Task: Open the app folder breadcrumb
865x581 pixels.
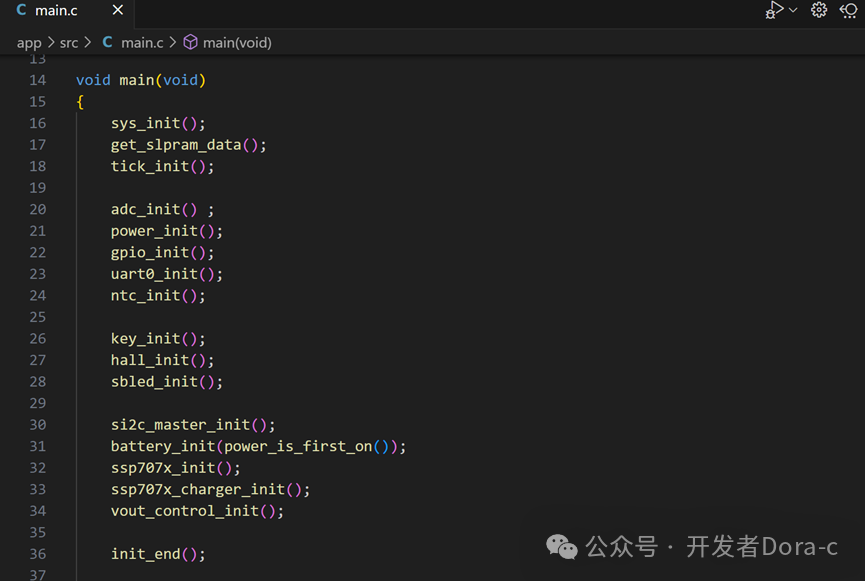Action: pos(29,42)
